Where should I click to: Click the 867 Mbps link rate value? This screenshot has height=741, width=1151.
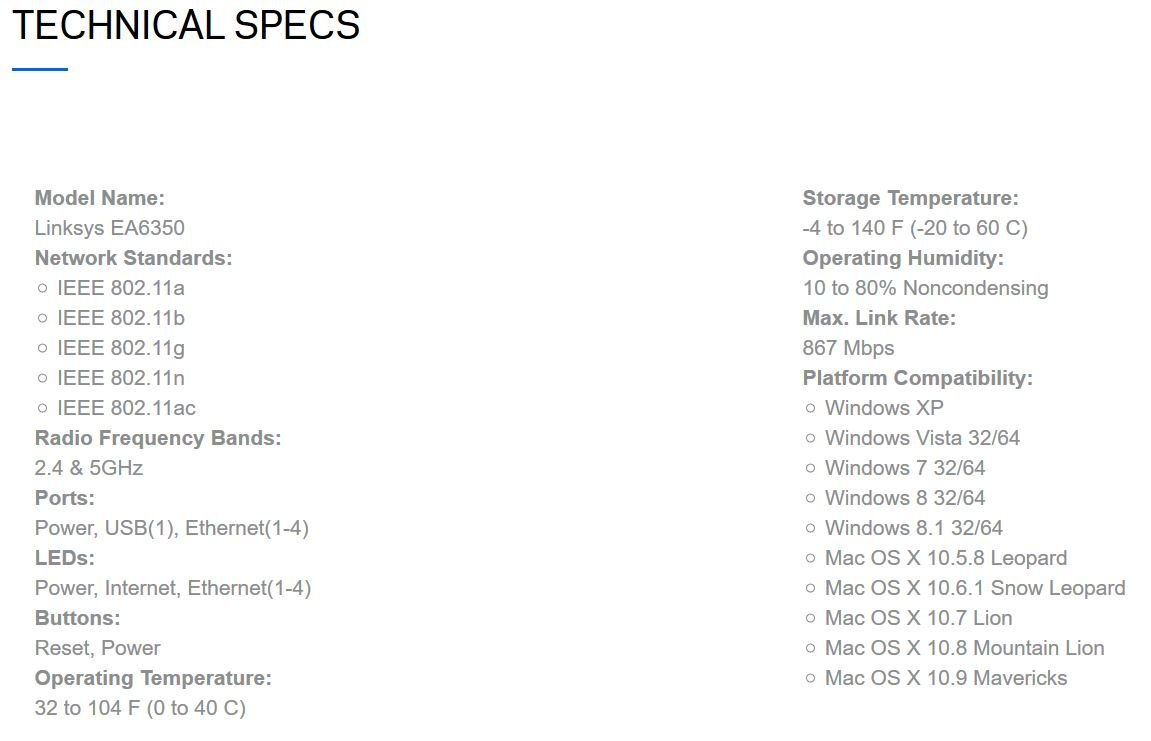point(848,348)
